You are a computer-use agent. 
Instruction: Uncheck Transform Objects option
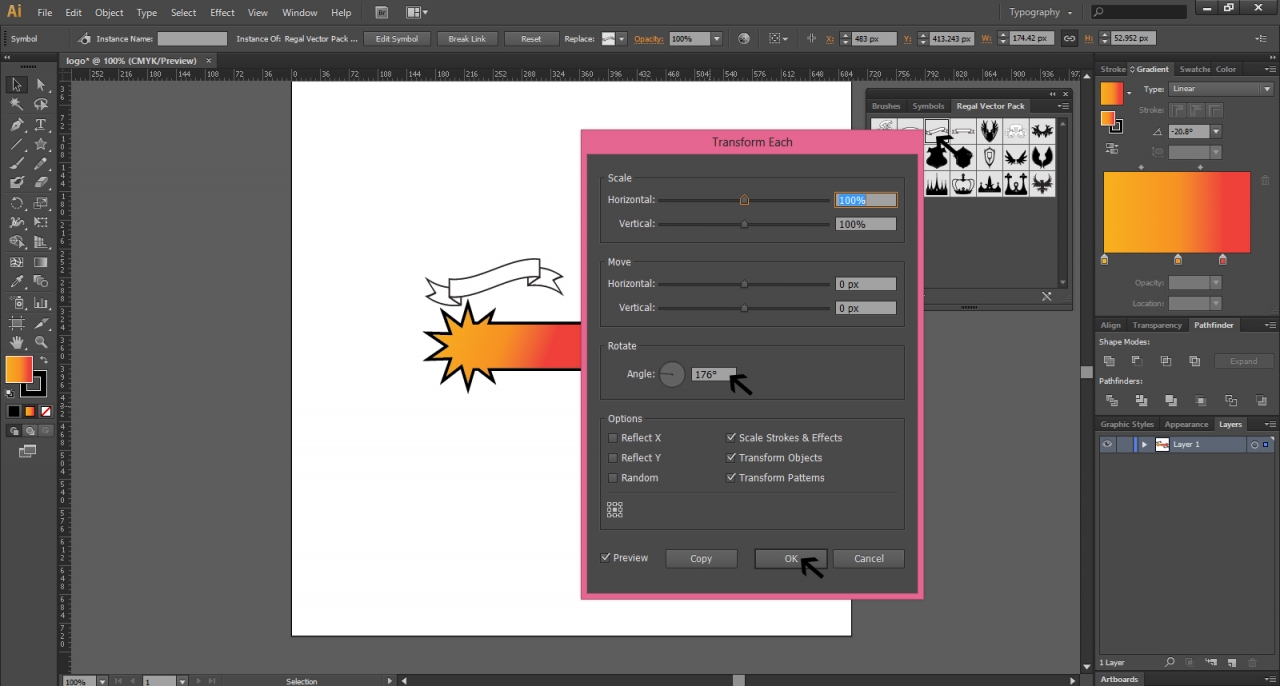[731, 458]
